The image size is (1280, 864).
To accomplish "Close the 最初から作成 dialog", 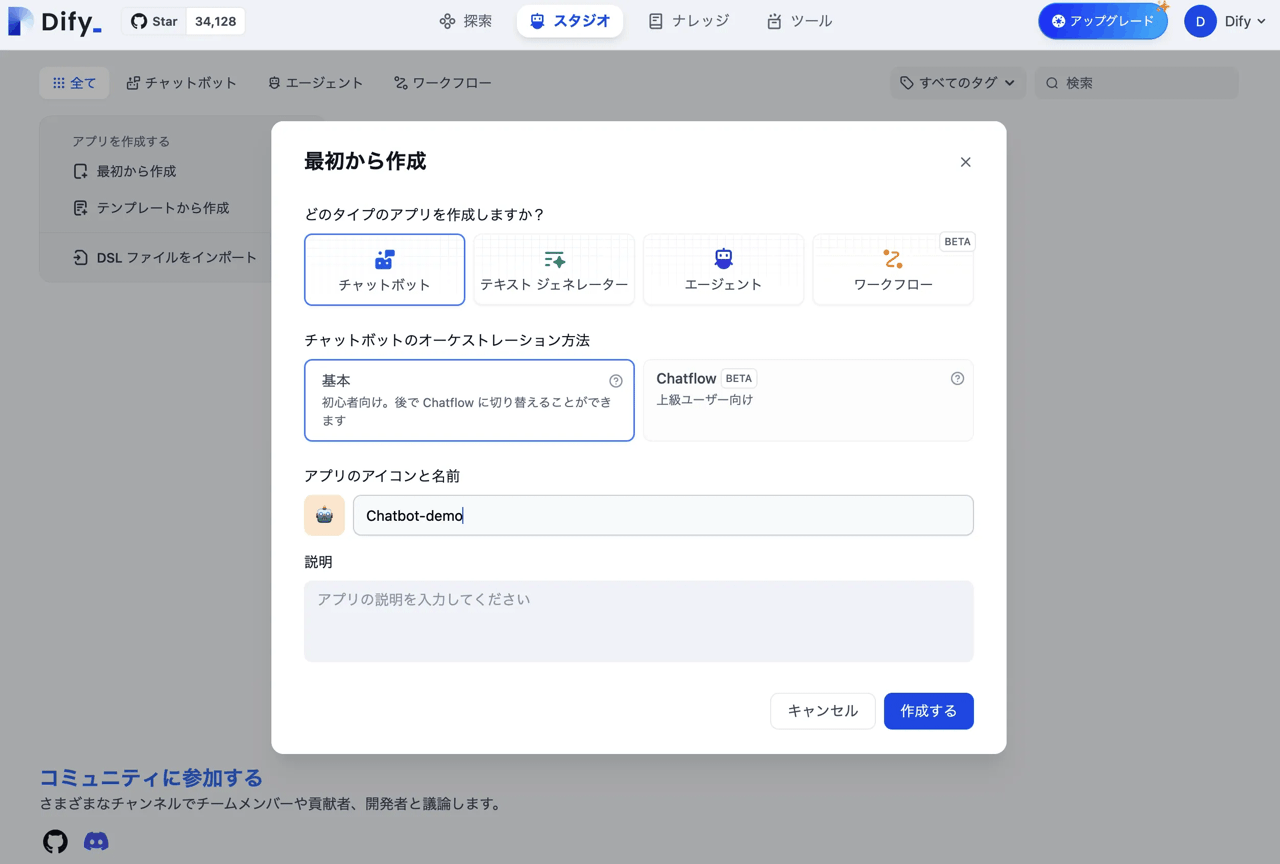I will click(965, 162).
